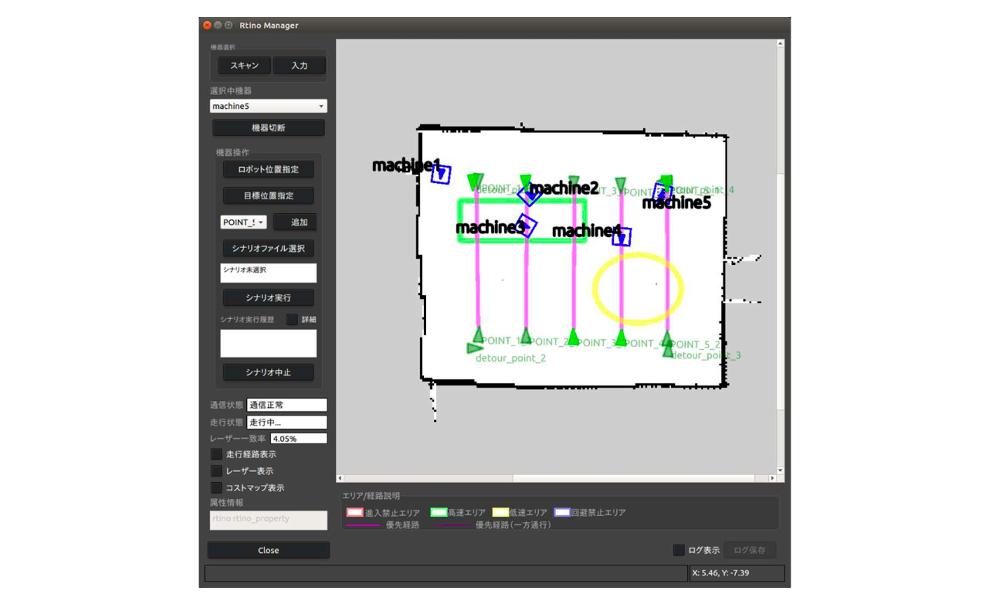Click the Close button

(268, 550)
